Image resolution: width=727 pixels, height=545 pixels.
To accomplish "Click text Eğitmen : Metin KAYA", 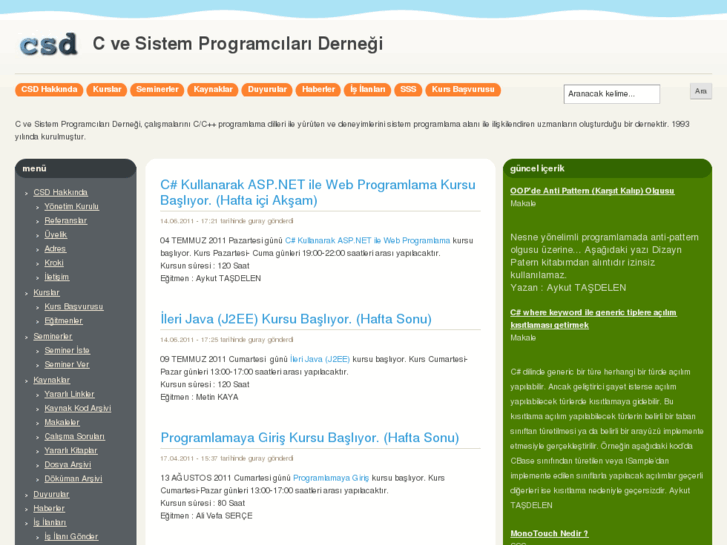I will [x=199, y=398].
